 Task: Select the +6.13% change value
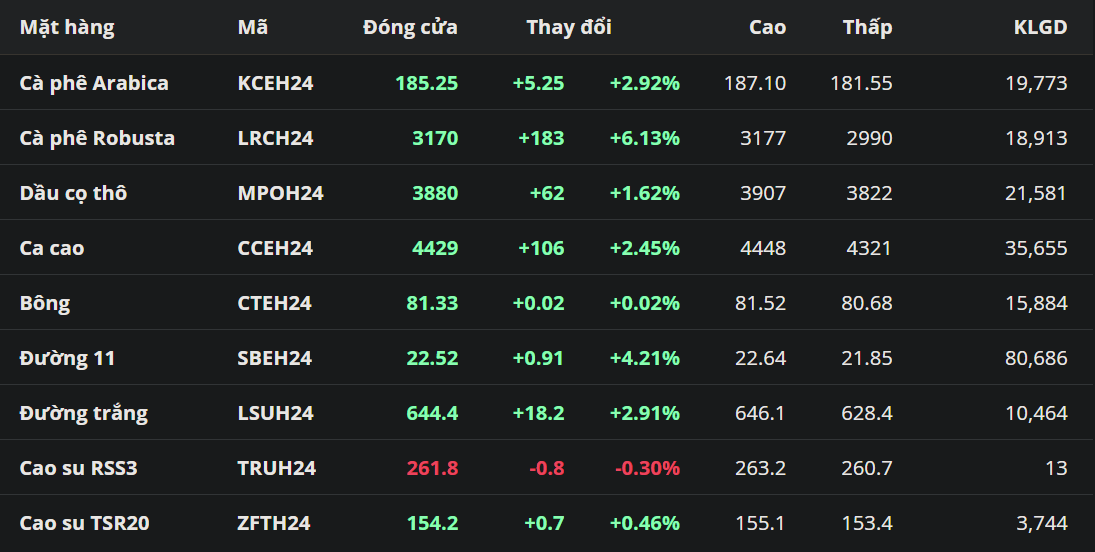click(x=644, y=138)
